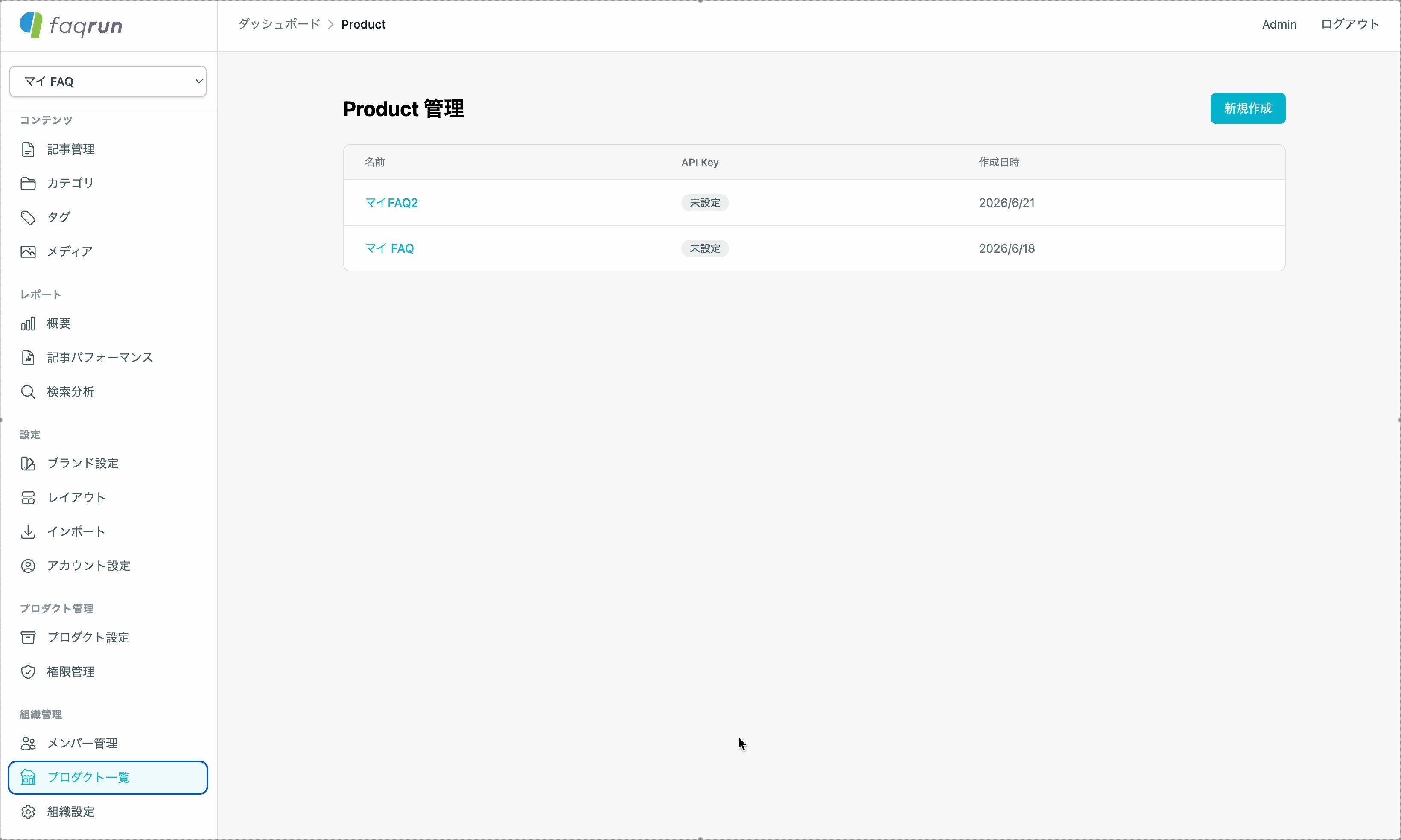The width and height of the screenshot is (1401, 840).
Task: Click the メンバー管理 people icon
Action: [28, 743]
